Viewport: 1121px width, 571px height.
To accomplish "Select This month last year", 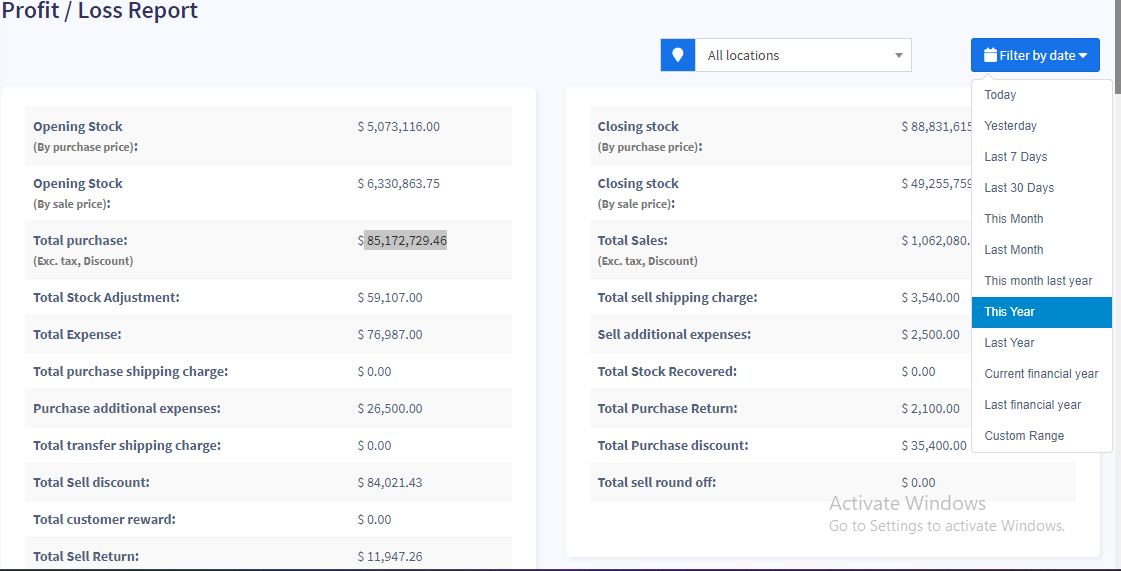I will (x=1042, y=281).
